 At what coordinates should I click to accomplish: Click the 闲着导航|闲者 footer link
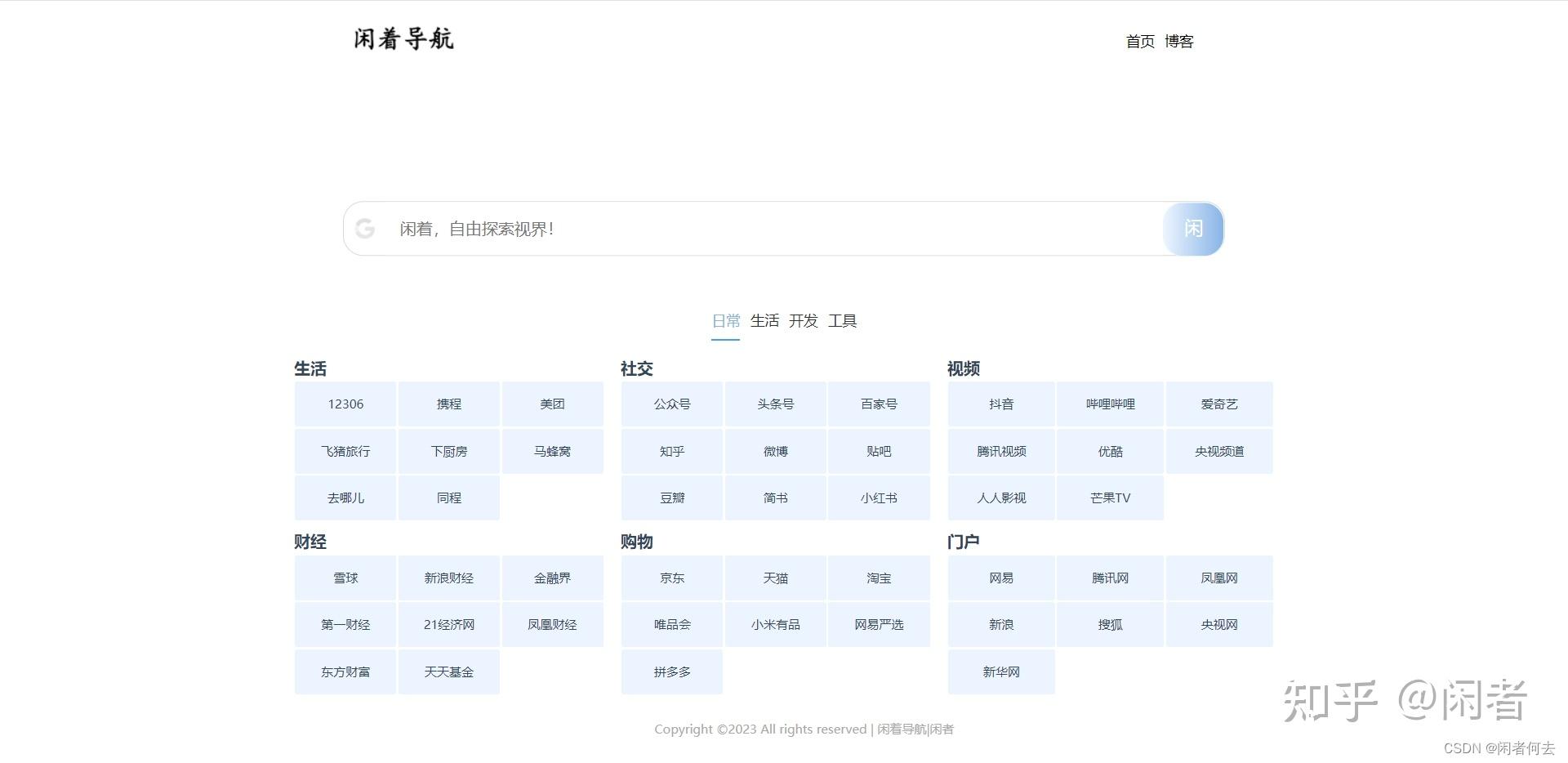[915, 730]
